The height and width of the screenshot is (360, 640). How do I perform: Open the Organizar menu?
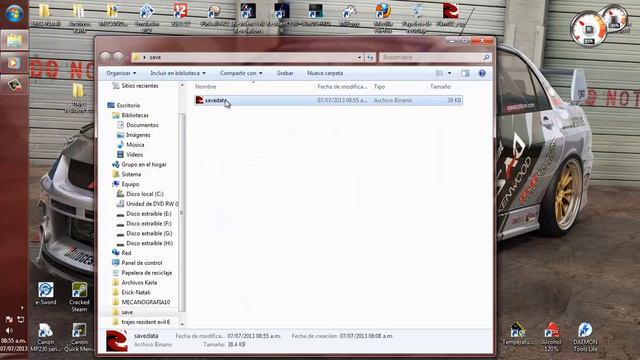pyautogui.click(x=121, y=73)
